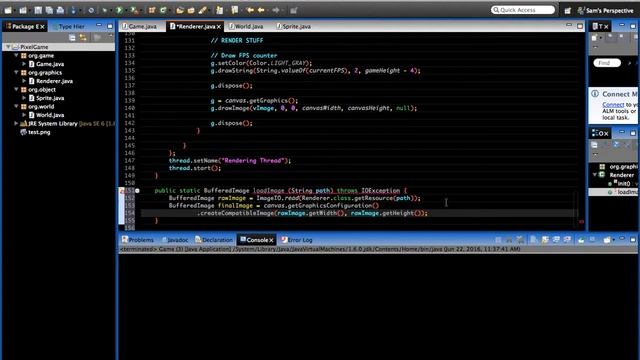Viewport: 640px width, 360px height.
Task: Click the Open Task toolbar icon
Action: [191, 10]
